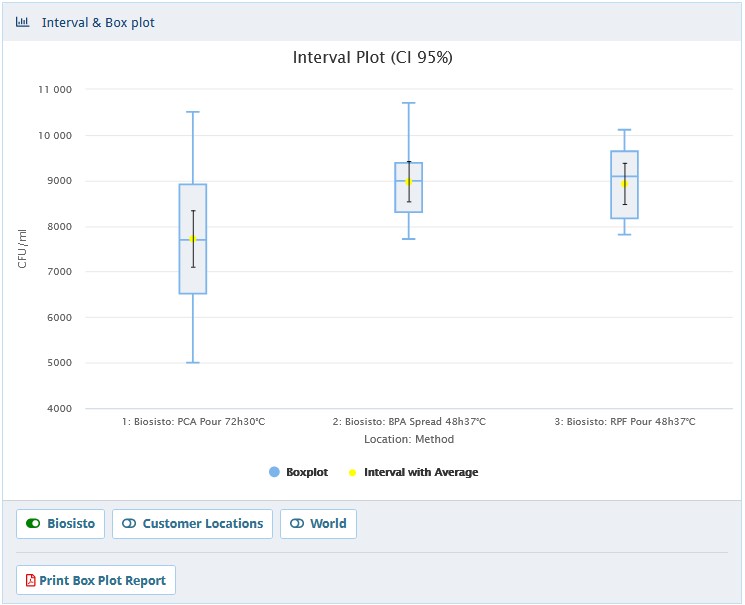Click the Location: Method axis label
Screen dimensions: 745x605
(408, 439)
